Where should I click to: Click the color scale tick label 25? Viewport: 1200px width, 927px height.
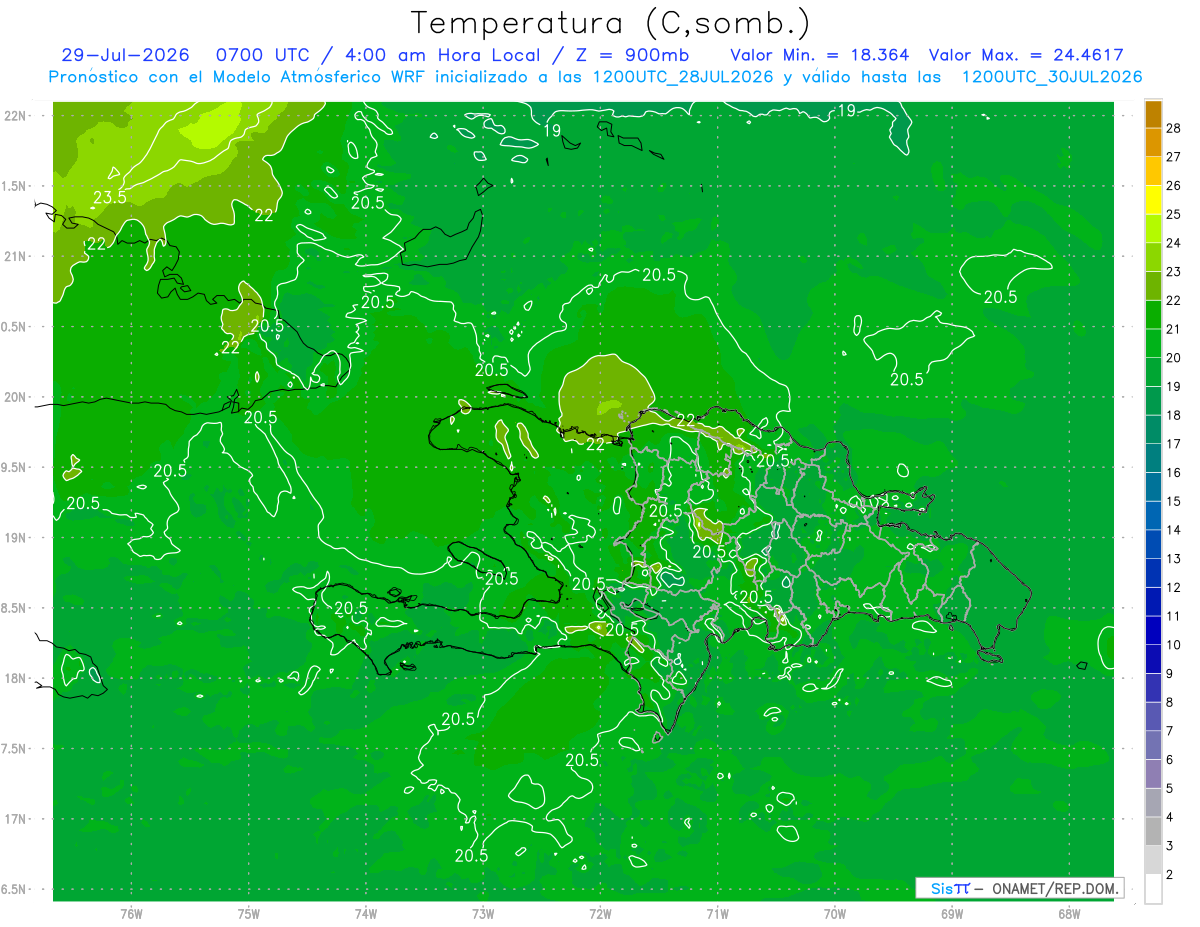(1174, 214)
